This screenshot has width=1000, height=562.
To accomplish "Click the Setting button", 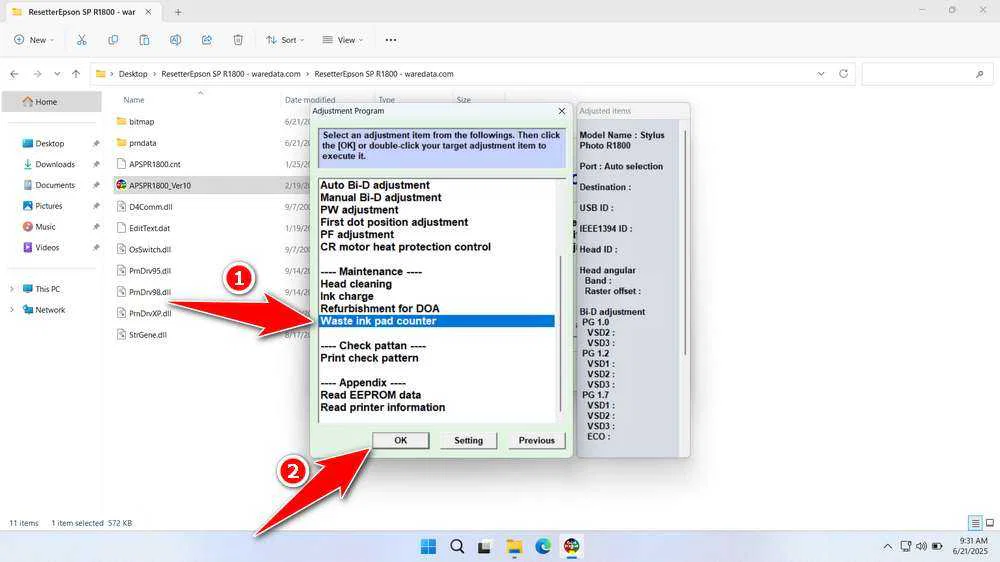I will tap(468, 440).
